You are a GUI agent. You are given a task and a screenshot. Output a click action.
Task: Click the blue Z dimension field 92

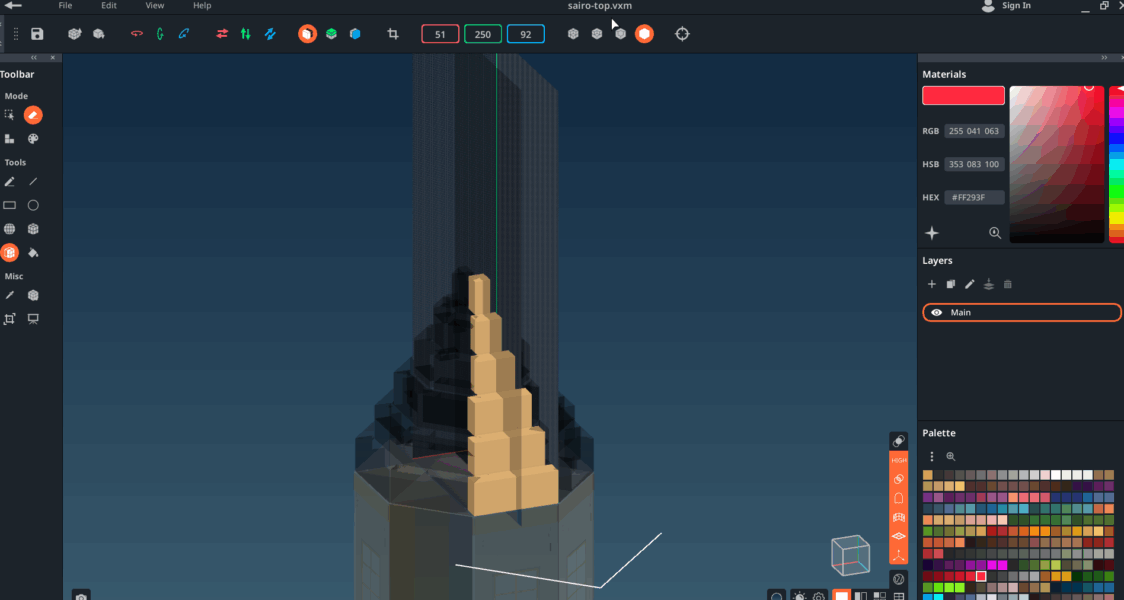pyautogui.click(x=525, y=34)
